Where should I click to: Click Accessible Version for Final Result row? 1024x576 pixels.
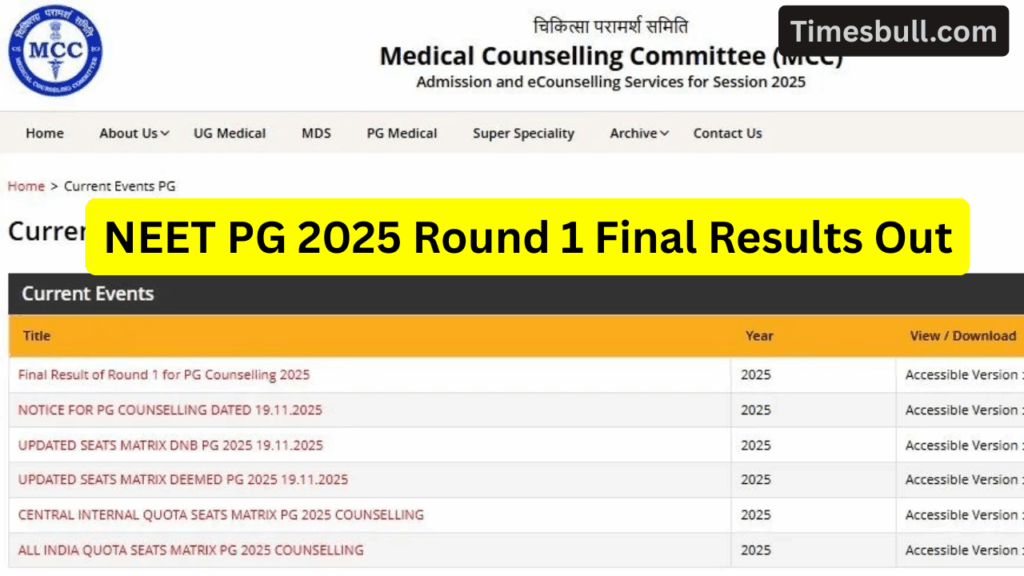click(x=961, y=375)
